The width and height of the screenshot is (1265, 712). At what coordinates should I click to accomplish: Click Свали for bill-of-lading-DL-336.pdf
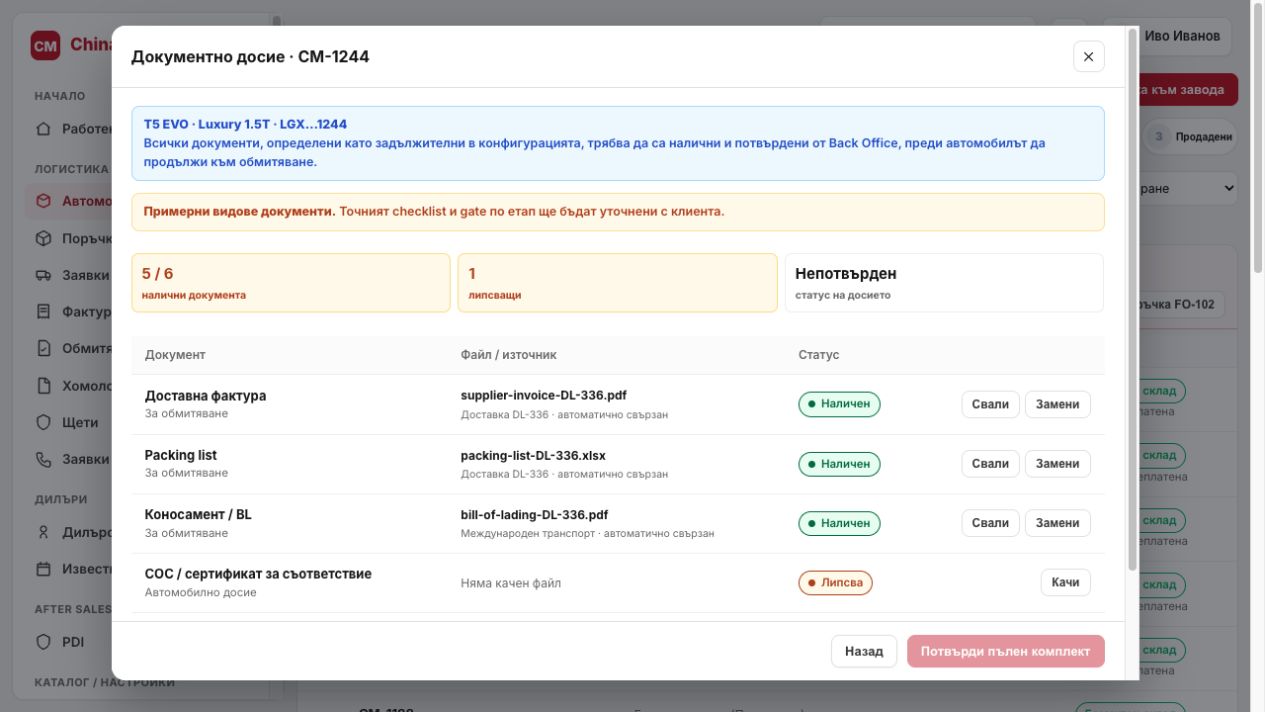pyautogui.click(x=990, y=523)
